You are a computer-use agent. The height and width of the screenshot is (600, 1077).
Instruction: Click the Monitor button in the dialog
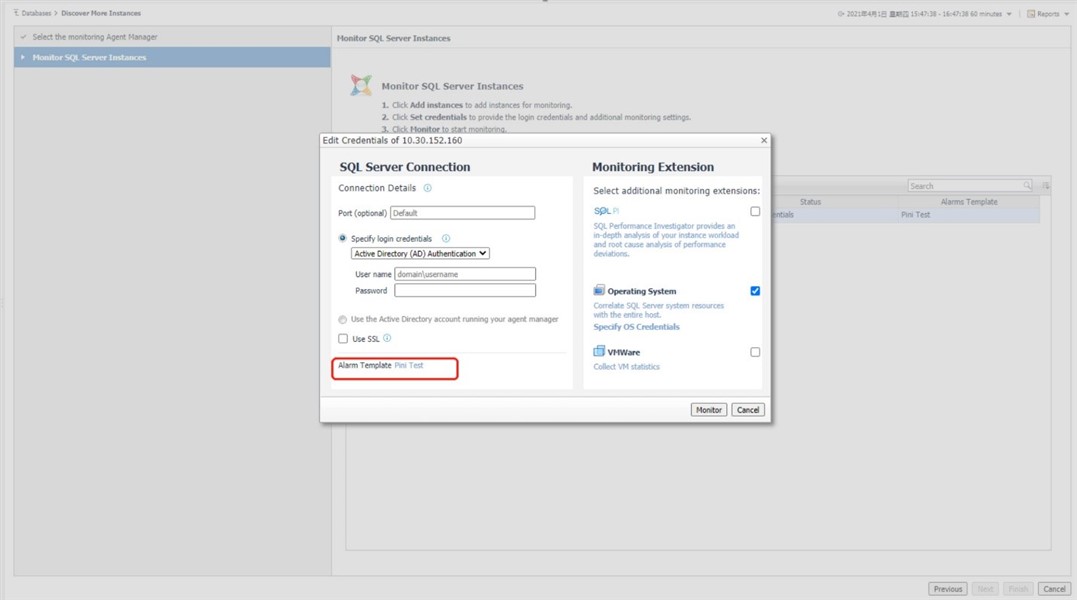point(709,410)
